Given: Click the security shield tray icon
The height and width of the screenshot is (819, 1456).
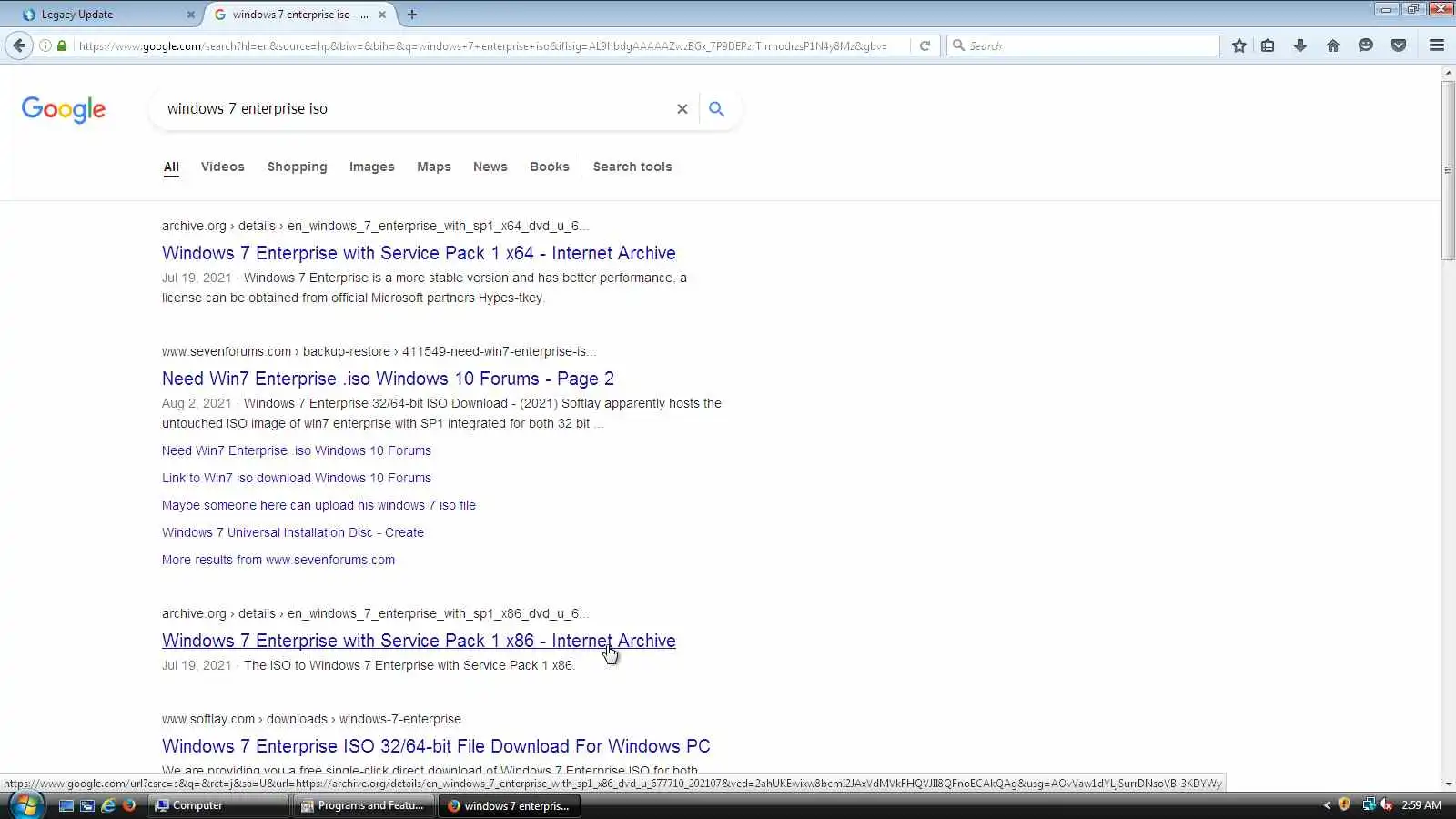Looking at the screenshot, I should [x=1344, y=804].
